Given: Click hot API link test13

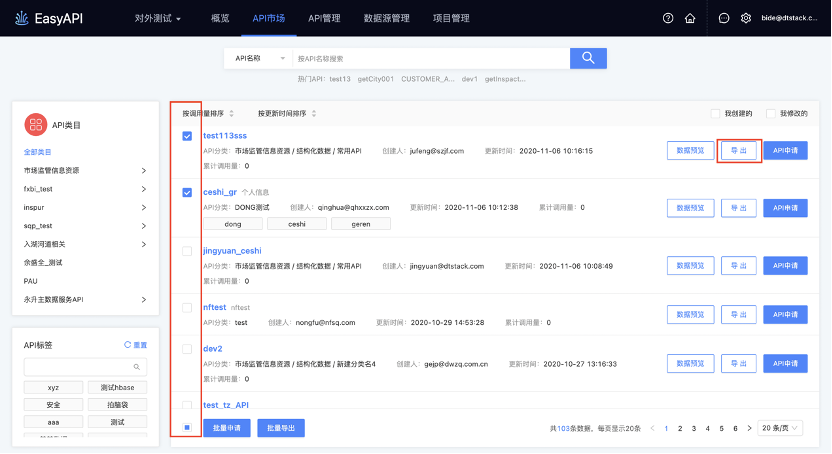Looking at the screenshot, I should click(x=340, y=79).
